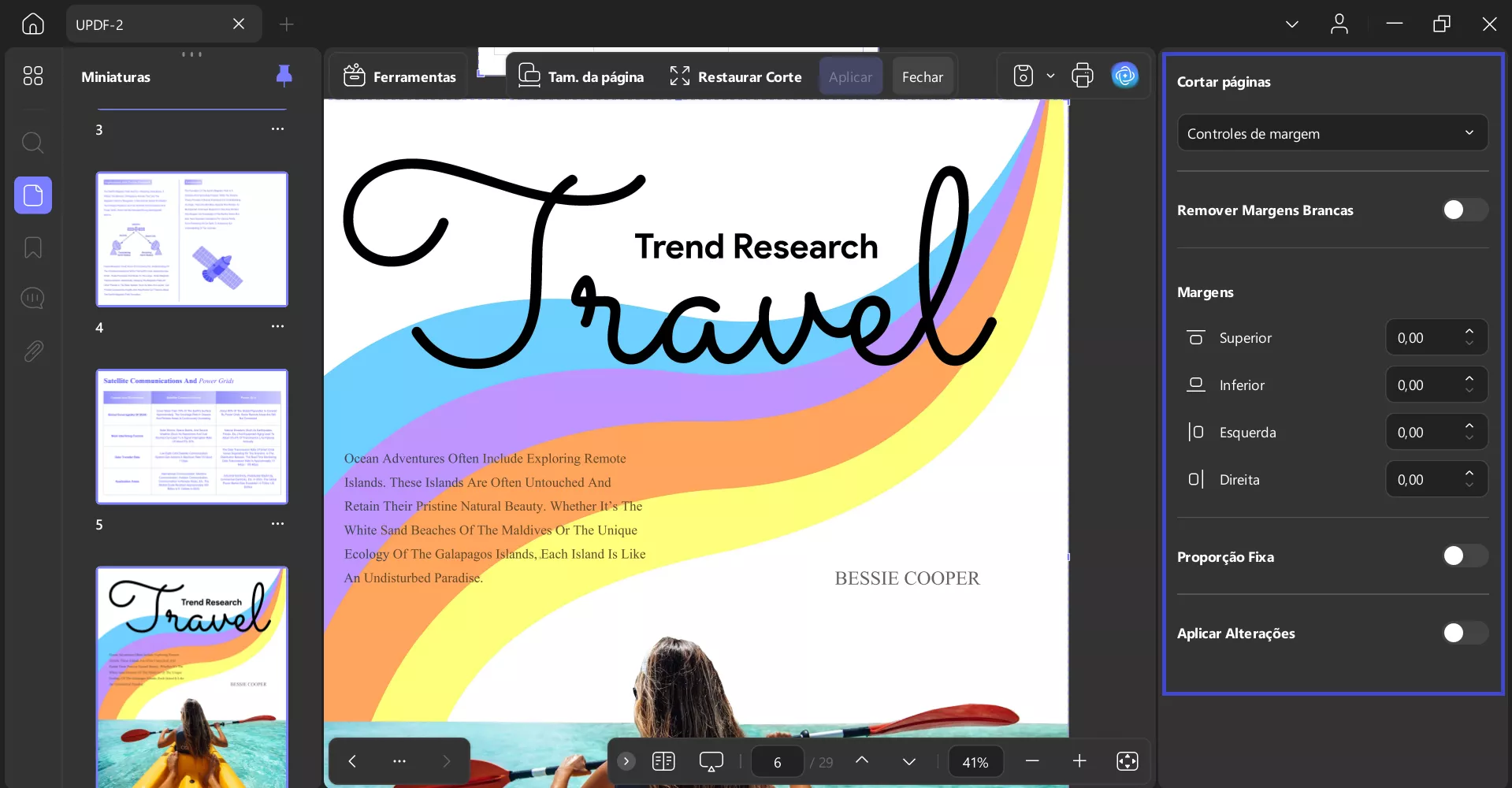Open the user account icon
Image resolution: width=1512 pixels, height=788 pixels.
tap(1339, 24)
